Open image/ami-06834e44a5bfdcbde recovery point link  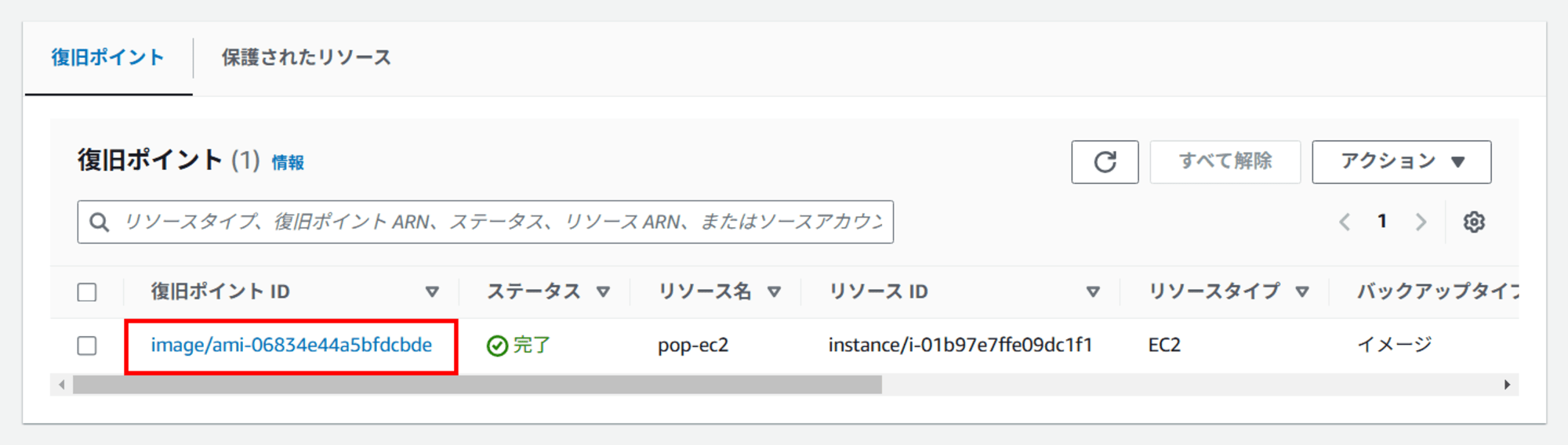point(292,346)
